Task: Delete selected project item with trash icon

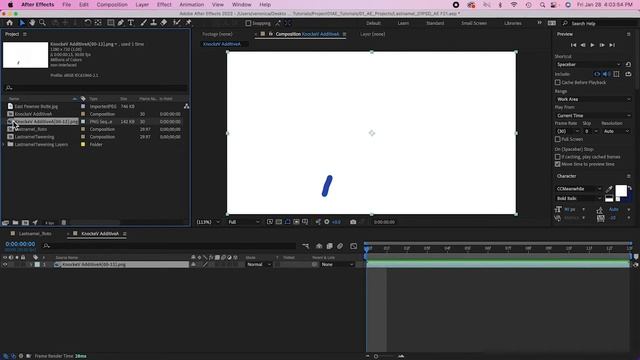Action: (64, 223)
